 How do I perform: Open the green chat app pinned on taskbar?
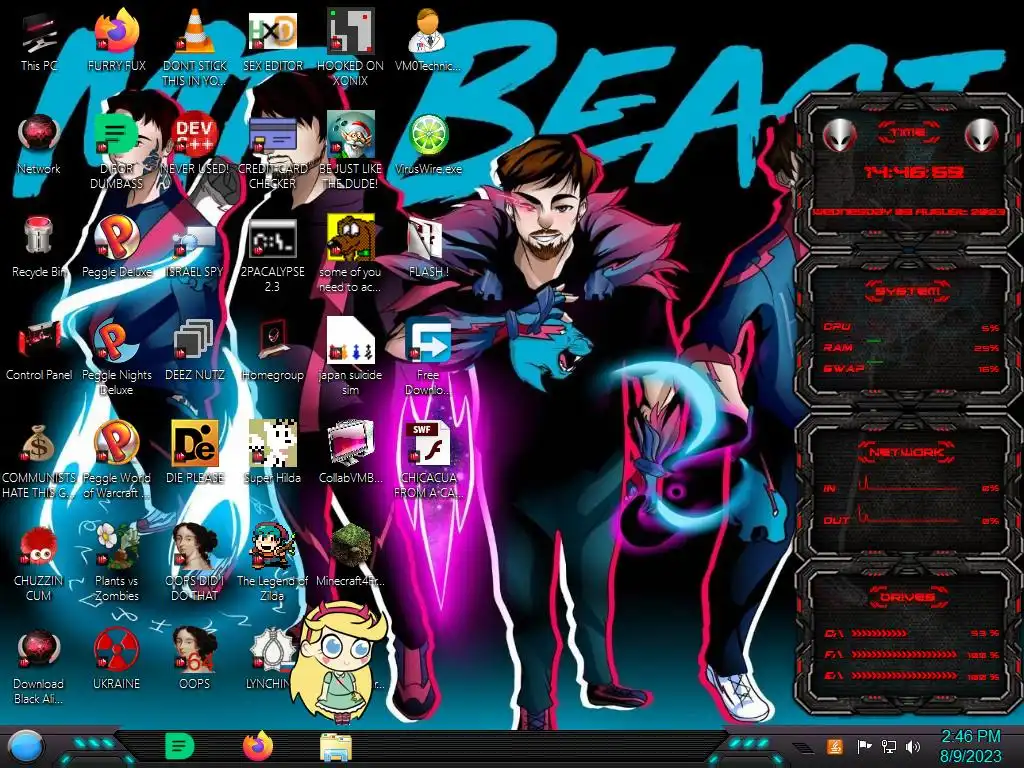[x=179, y=746]
